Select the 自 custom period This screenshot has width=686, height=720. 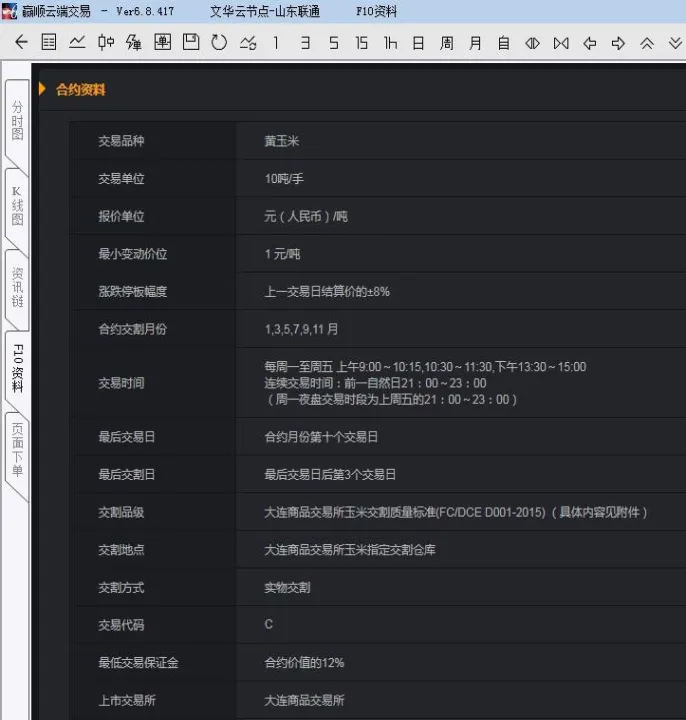504,43
